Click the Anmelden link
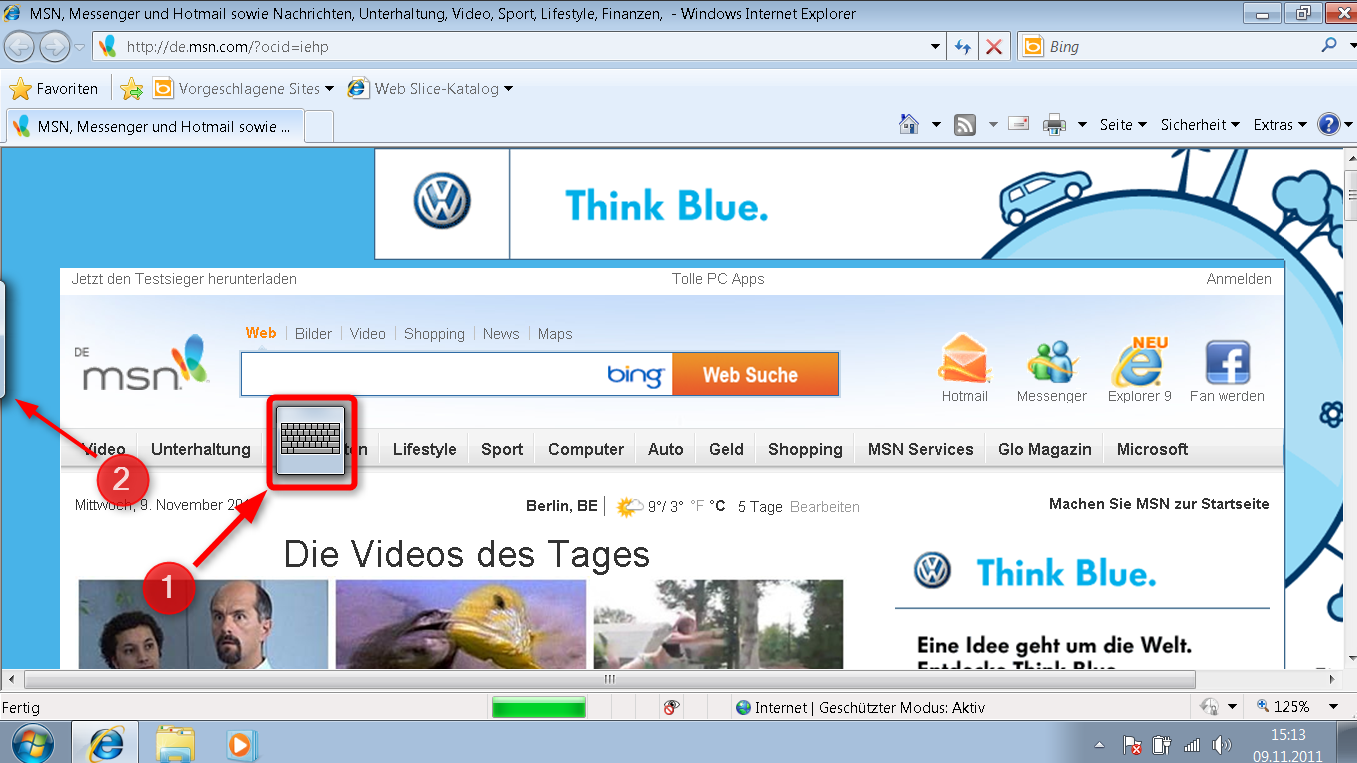 1238,279
